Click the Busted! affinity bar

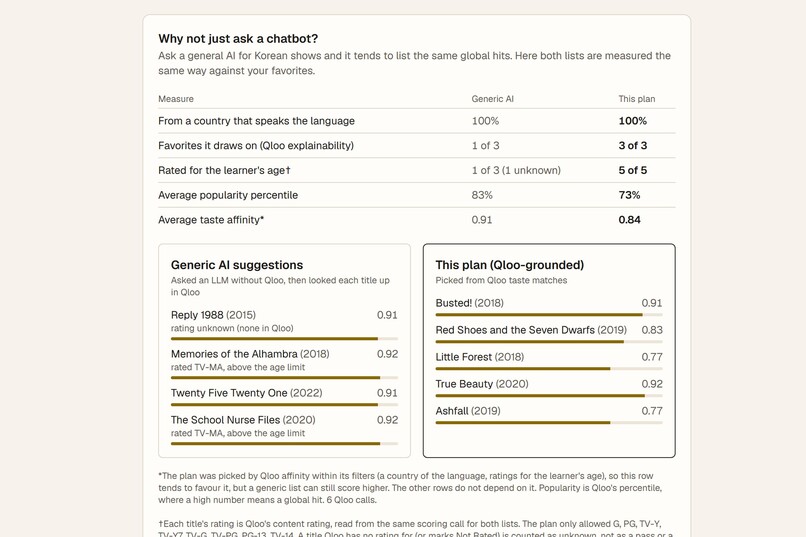[549, 314]
